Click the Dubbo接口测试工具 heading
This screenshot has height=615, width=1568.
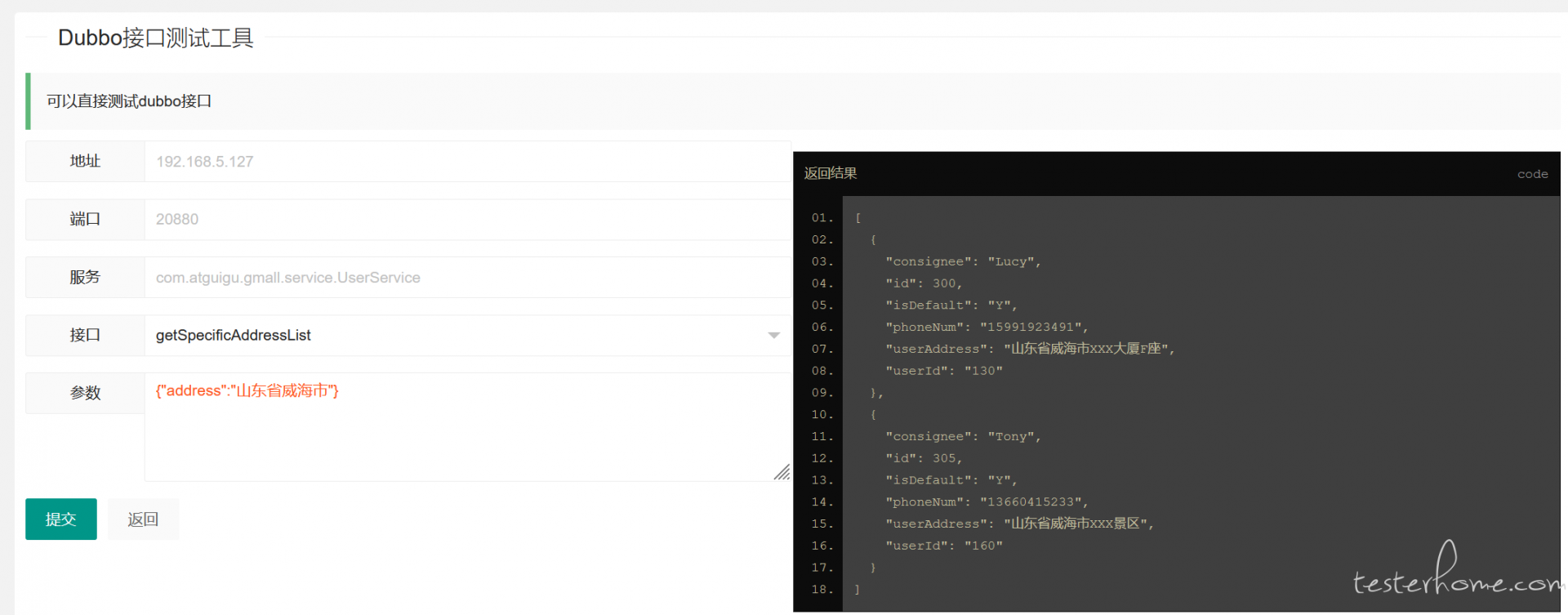tap(156, 38)
